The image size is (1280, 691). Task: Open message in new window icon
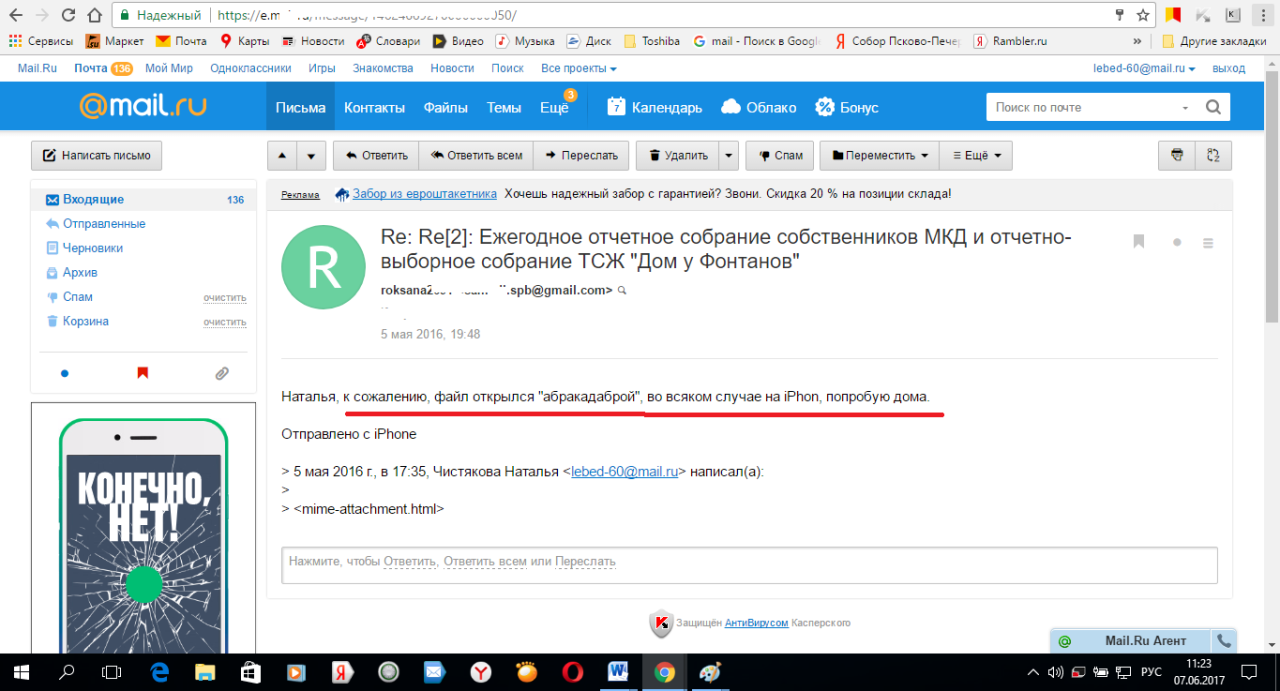coord(1214,156)
